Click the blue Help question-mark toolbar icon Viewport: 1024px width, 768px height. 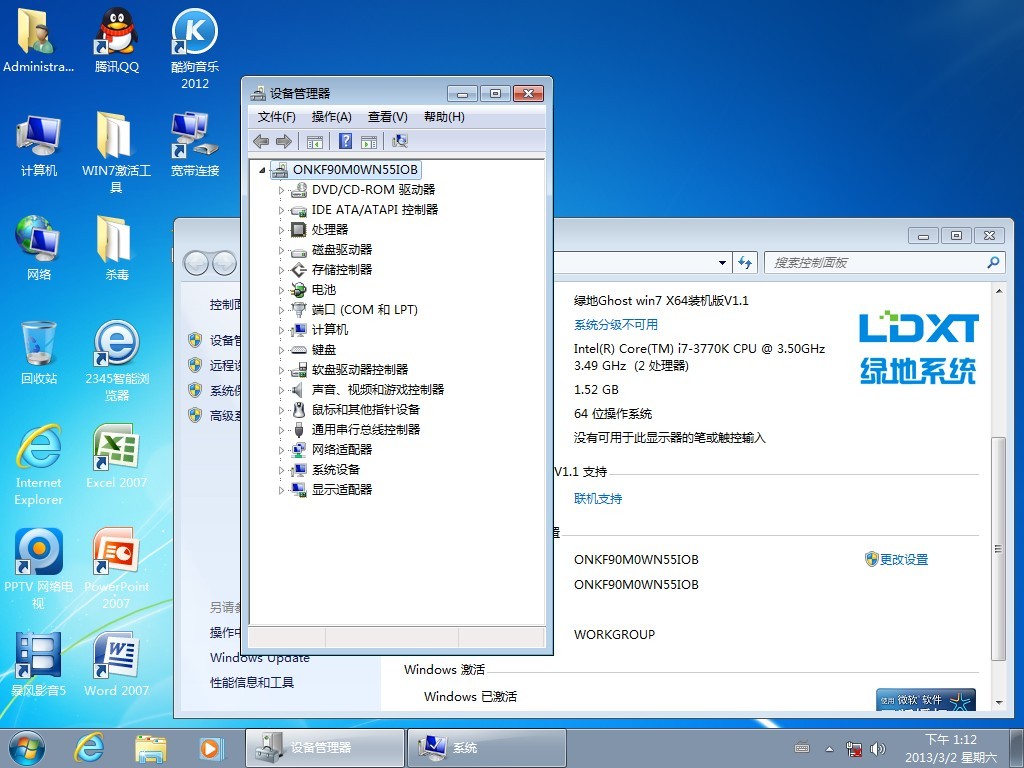pyautogui.click(x=345, y=141)
